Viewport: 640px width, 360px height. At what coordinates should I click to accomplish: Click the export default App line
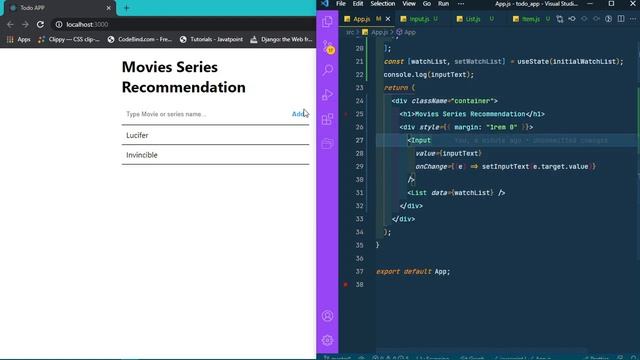(x=413, y=271)
